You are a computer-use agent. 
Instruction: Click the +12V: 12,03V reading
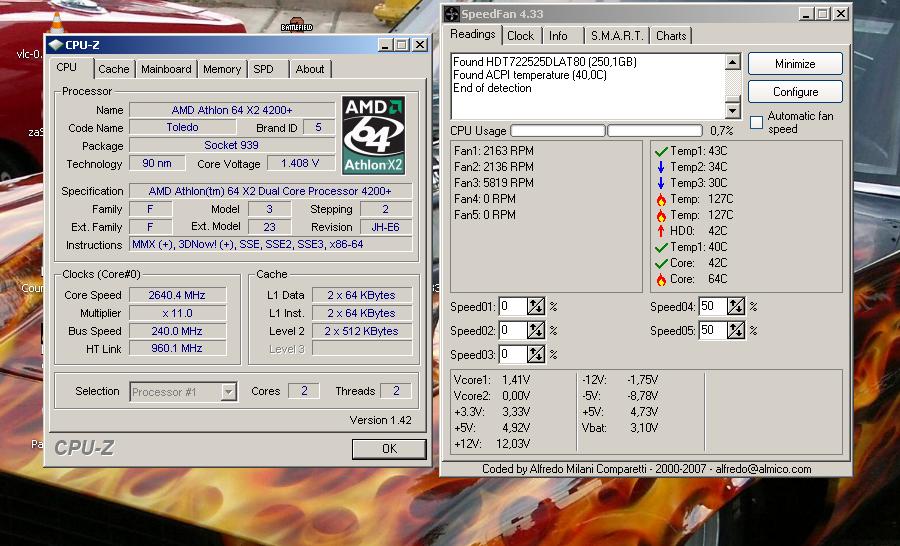click(492, 444)
